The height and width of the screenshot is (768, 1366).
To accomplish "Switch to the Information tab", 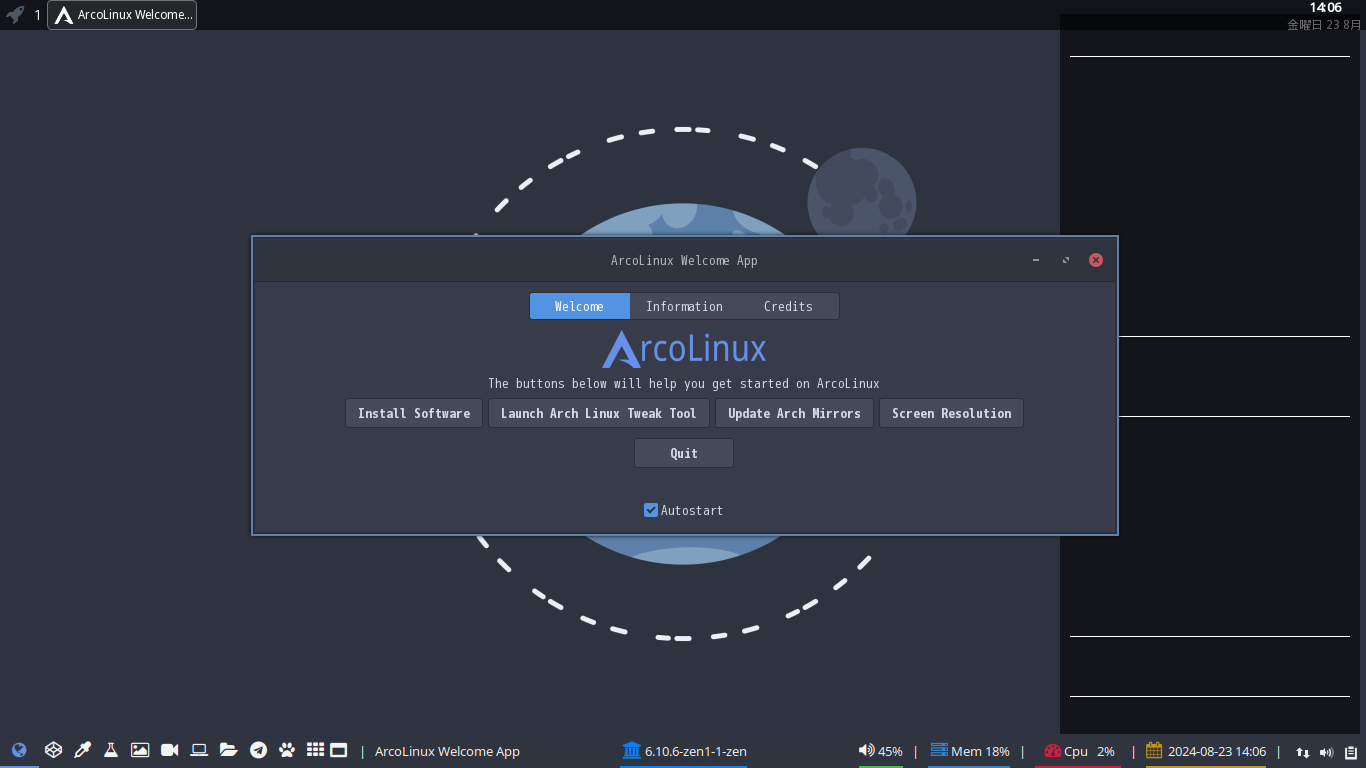I will coord(684,306).
